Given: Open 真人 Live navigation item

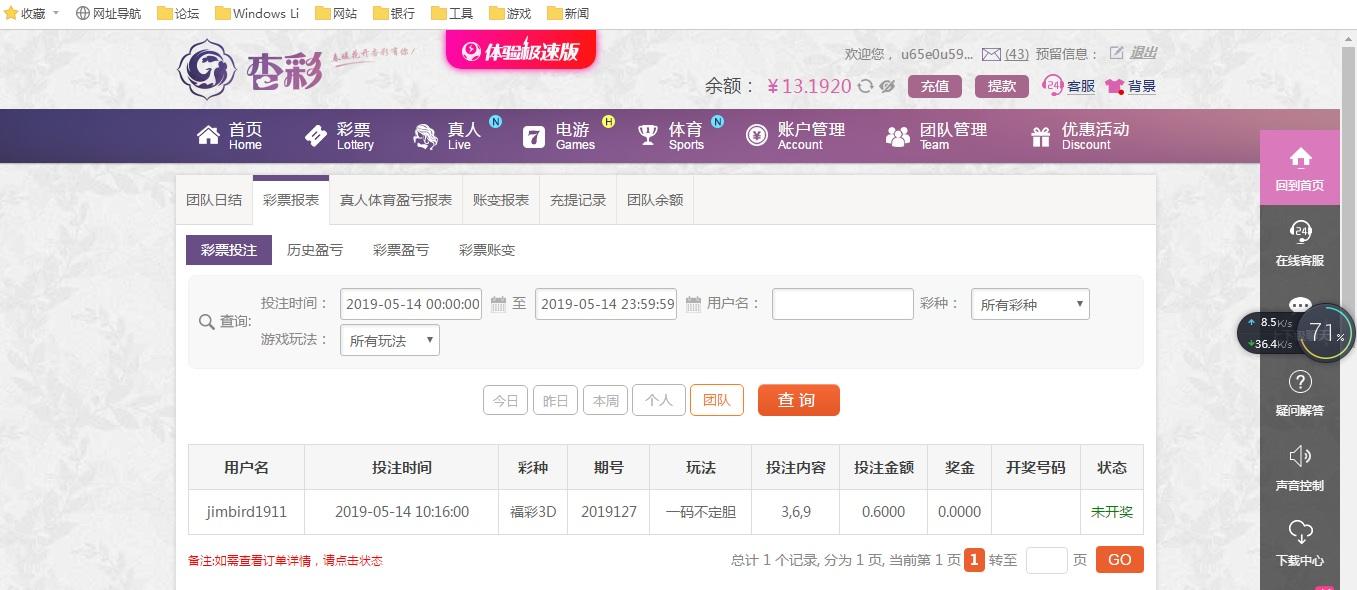Looking at the screenshot, I should point(447,136).
